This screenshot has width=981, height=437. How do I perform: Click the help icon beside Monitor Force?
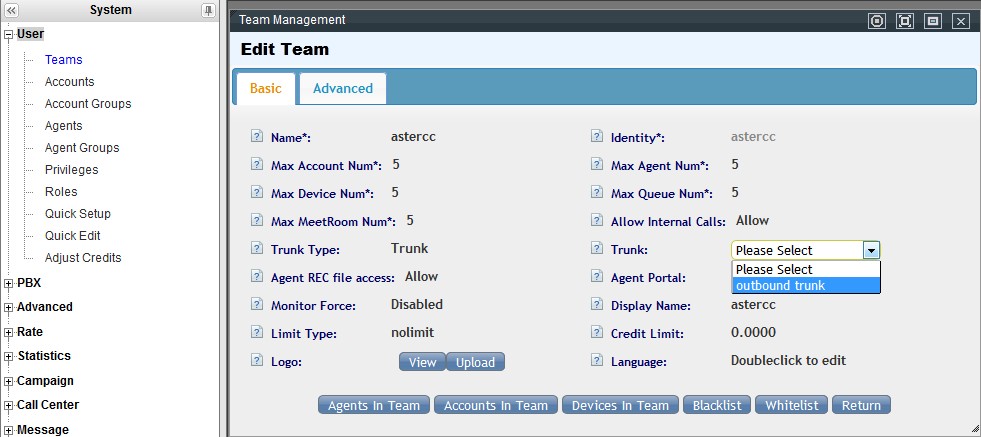point(256,305)
